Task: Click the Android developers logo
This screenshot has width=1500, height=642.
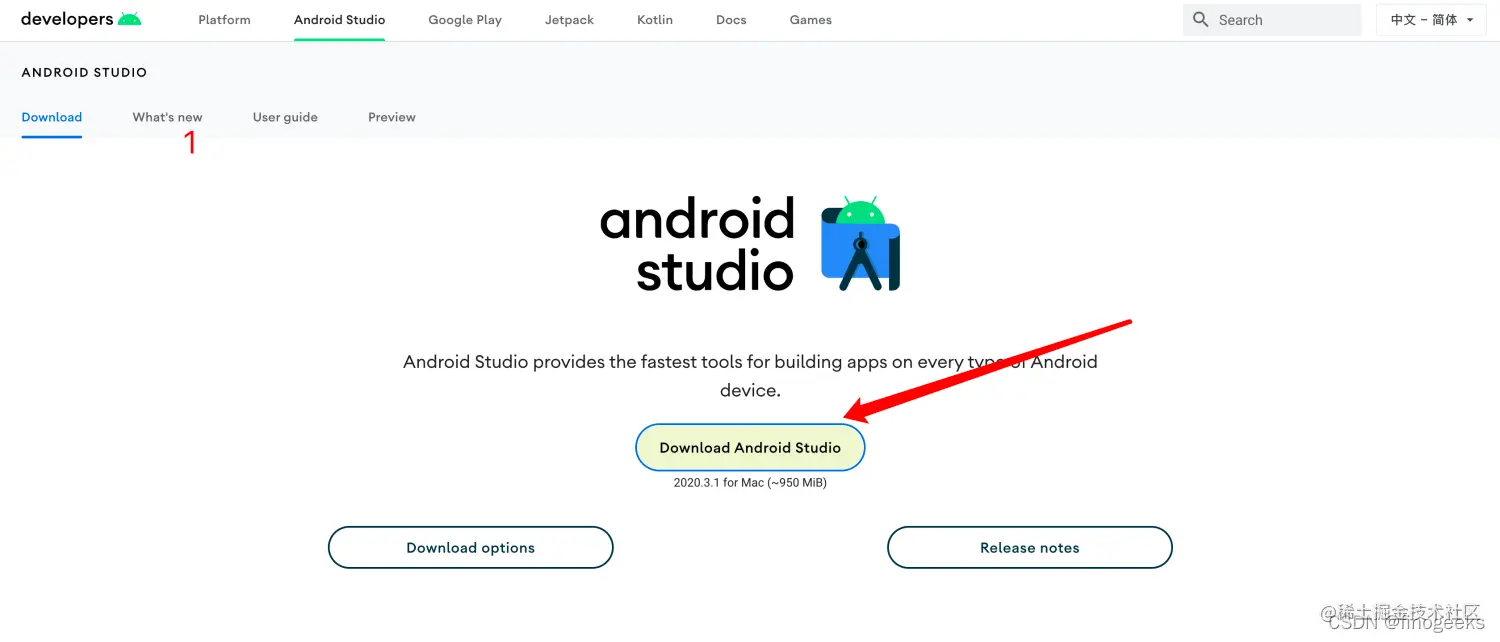Action: point(81,19)
